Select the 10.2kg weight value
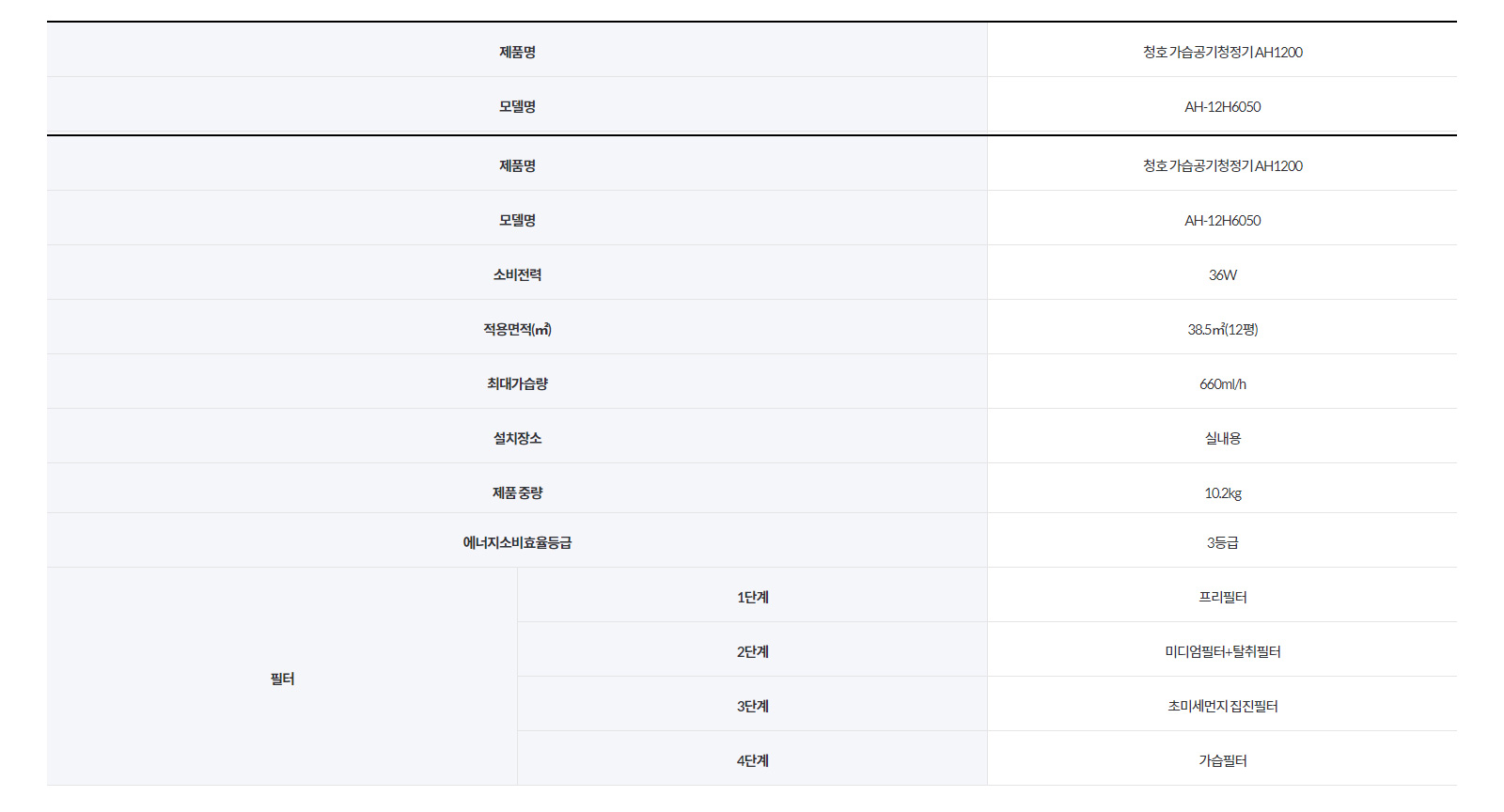 point(1222,492)
